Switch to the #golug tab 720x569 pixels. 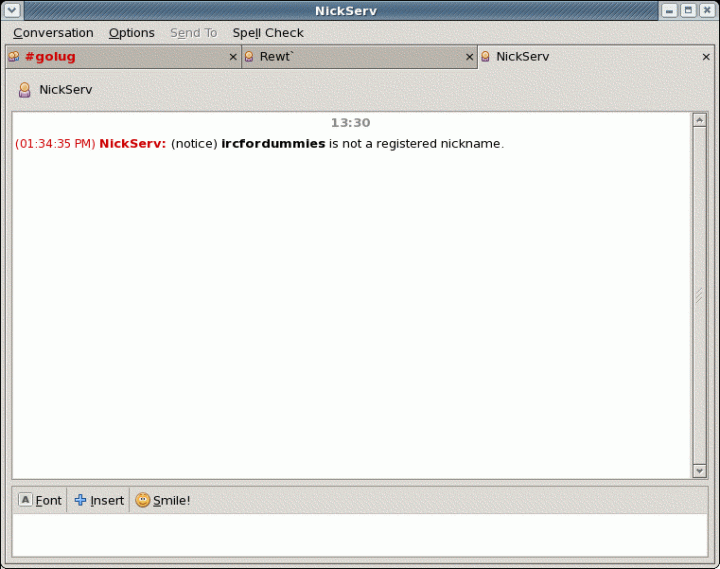click(x=50, y=57)
